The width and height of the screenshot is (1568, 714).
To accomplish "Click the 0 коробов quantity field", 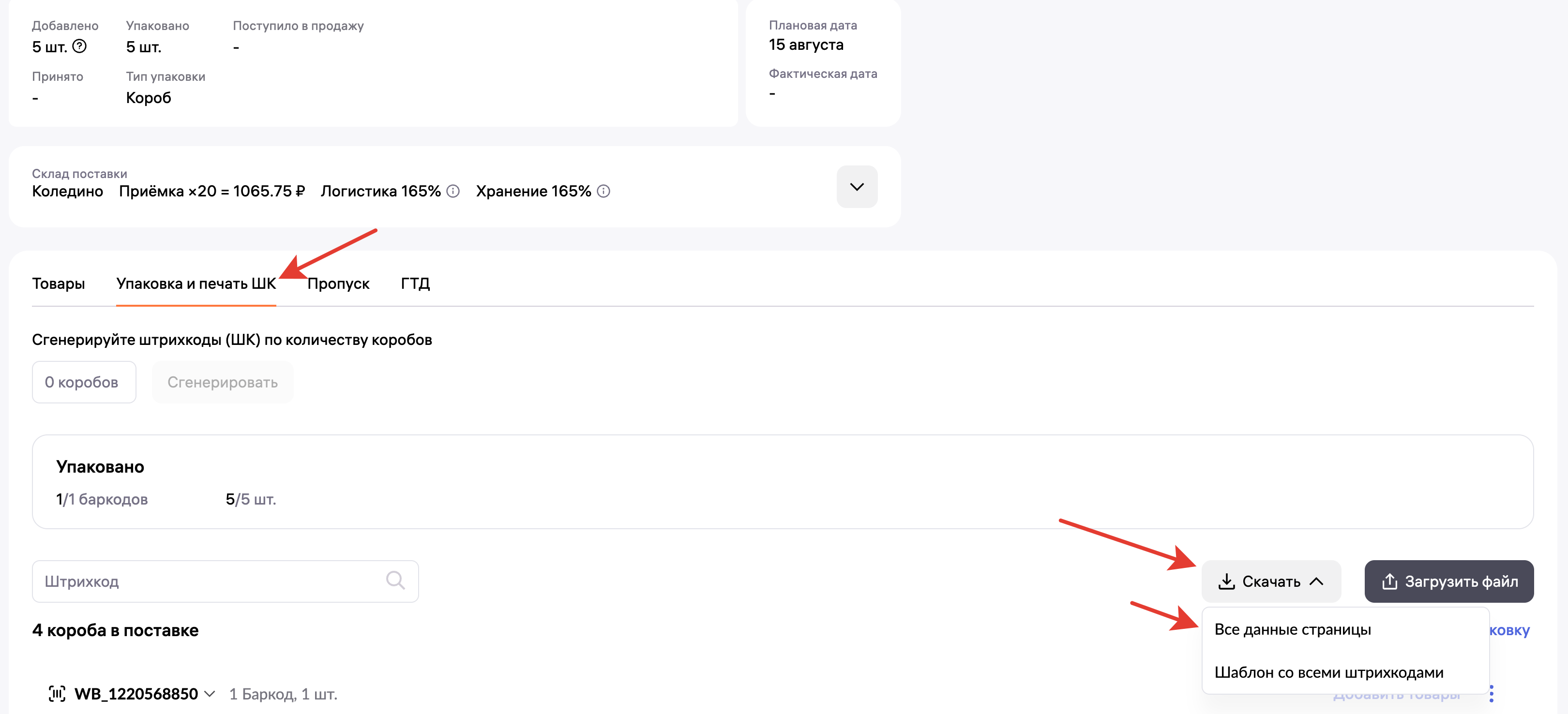I will click(83, 382).
